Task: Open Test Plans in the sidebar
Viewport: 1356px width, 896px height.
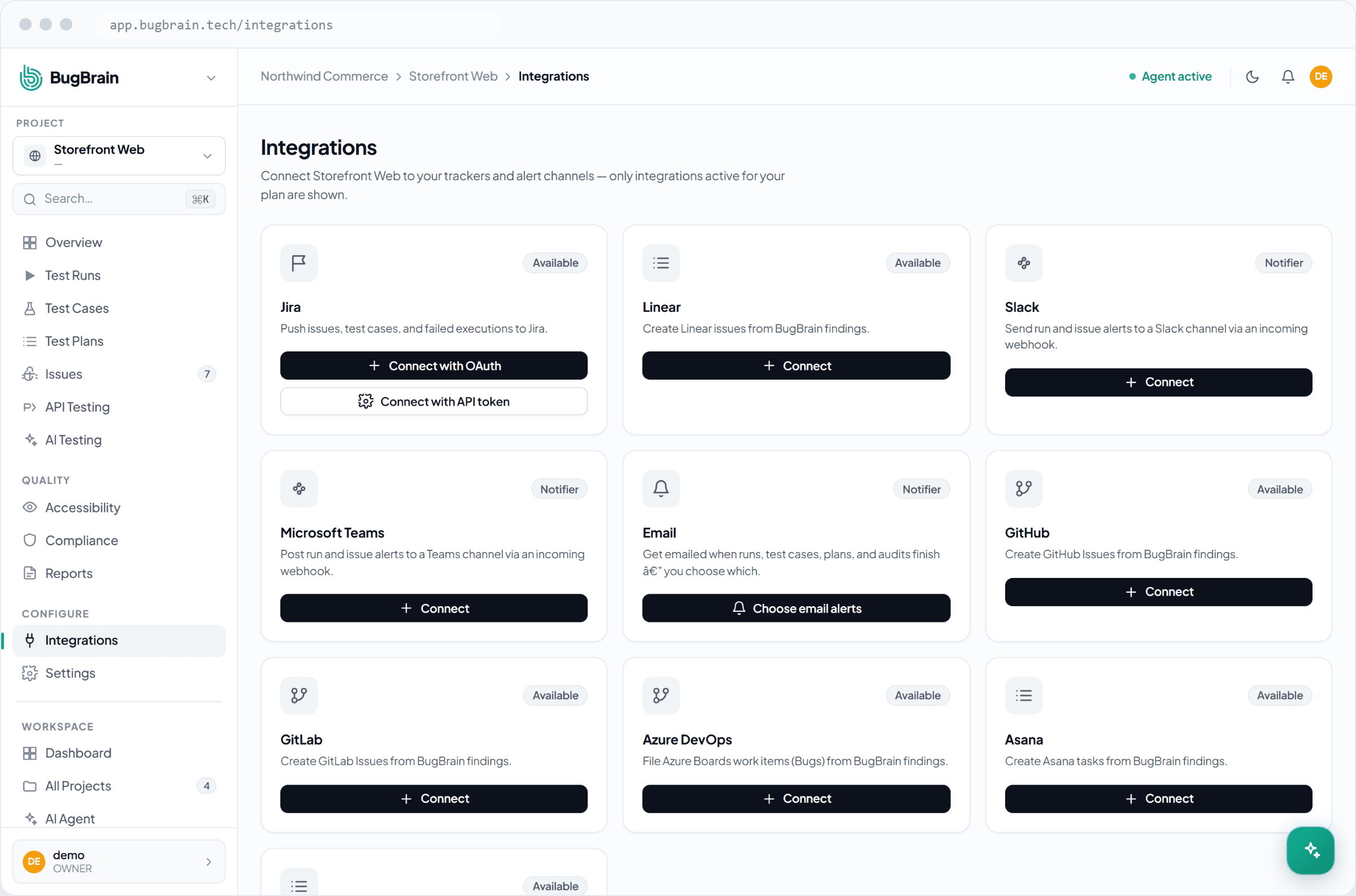Action: (x=119, y=341)
